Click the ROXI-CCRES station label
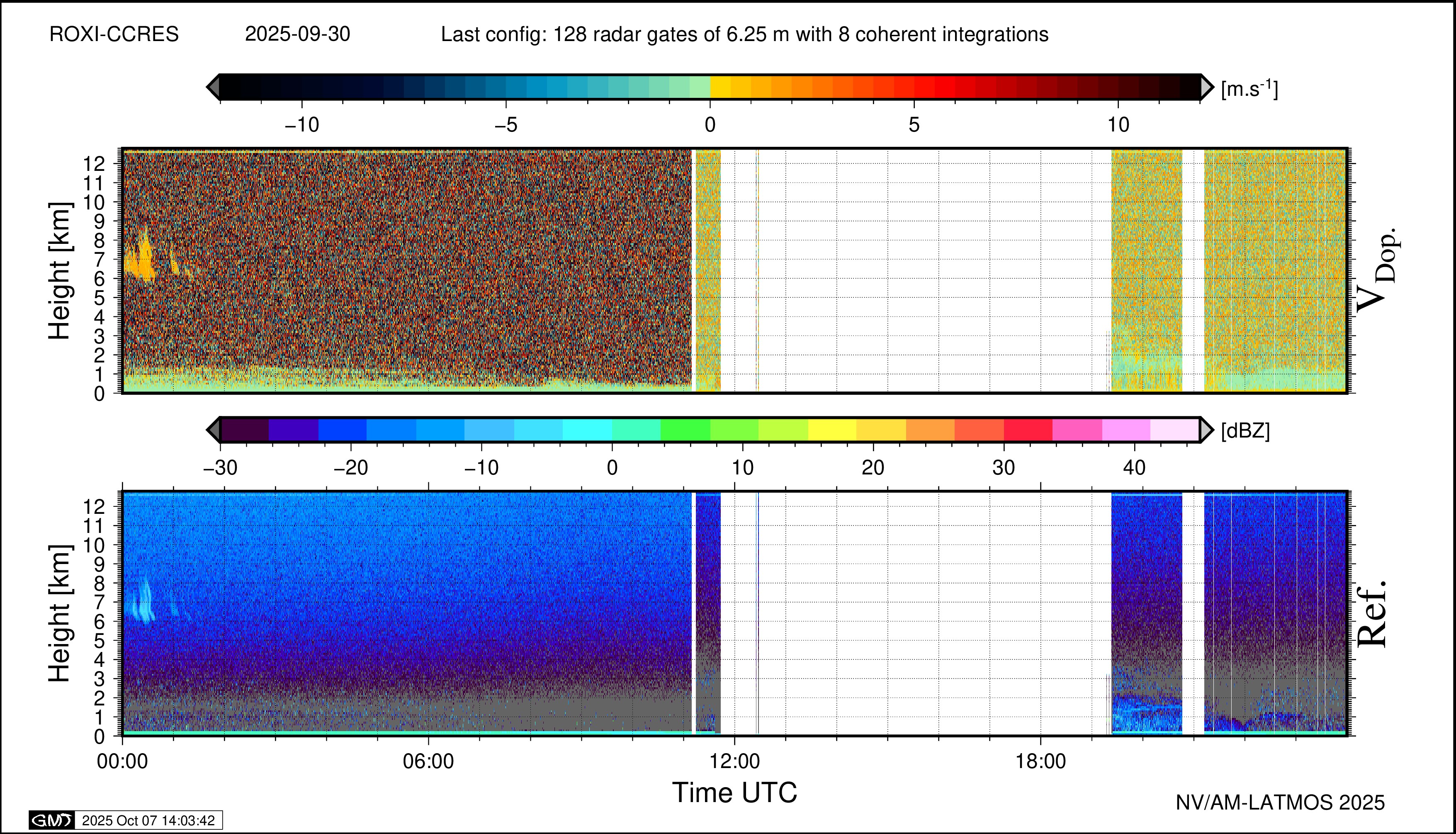This screenshot has width=1456, height=834. (114, 34)
